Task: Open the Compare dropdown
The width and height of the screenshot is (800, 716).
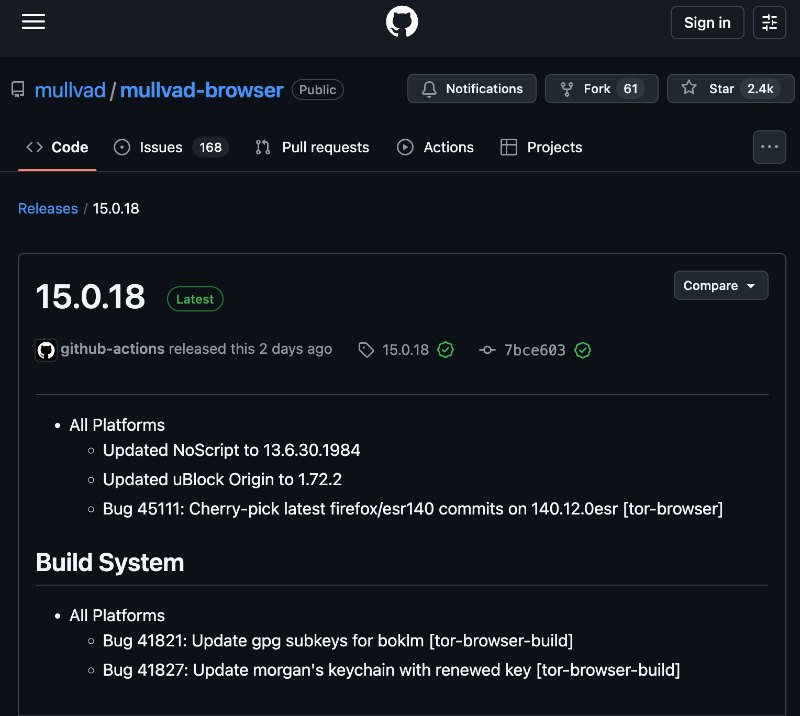Action: [720, 285]
